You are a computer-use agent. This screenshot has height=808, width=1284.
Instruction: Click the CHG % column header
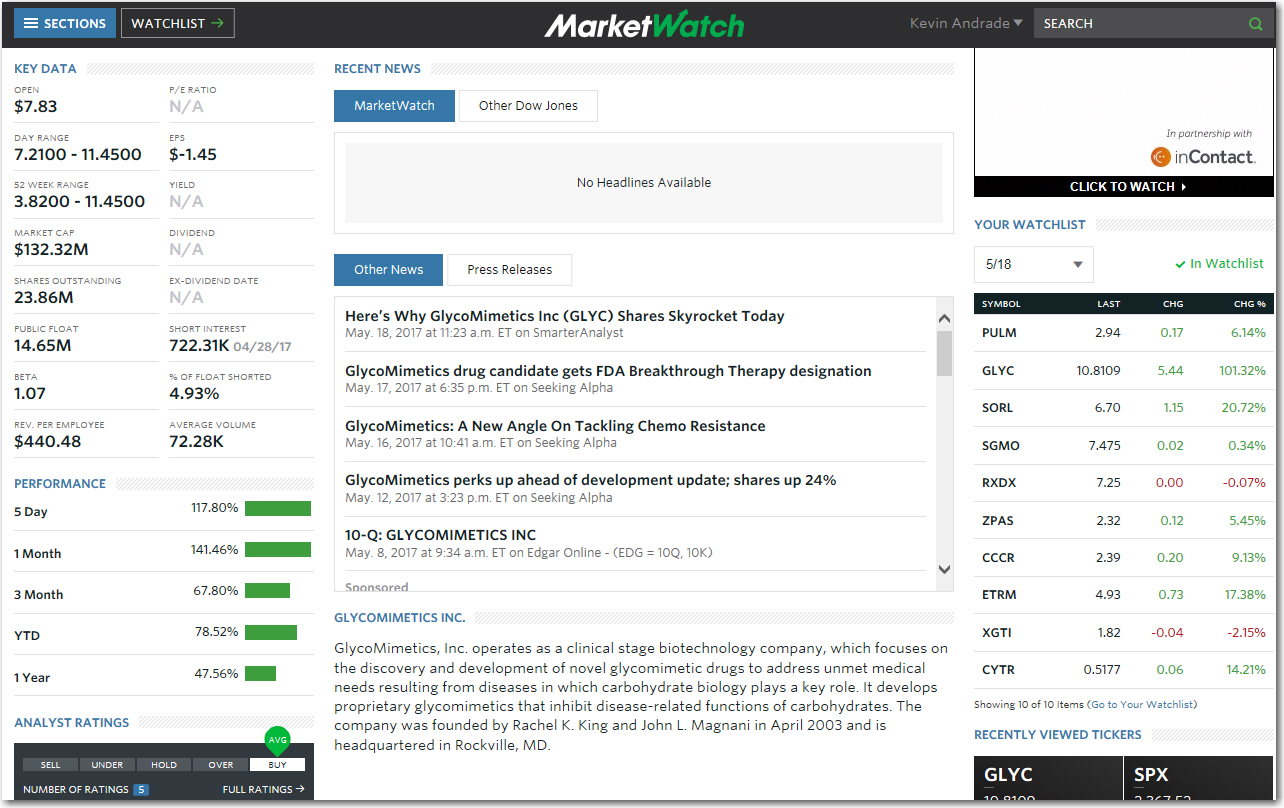[x=1250, y=304]
